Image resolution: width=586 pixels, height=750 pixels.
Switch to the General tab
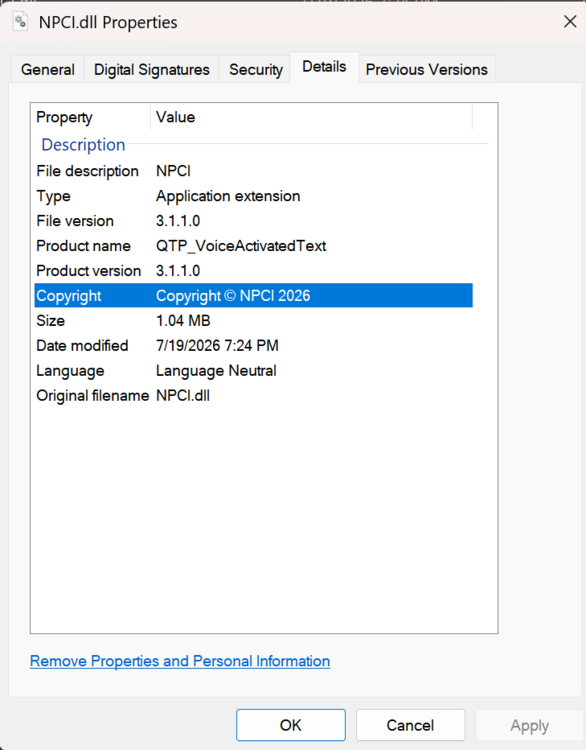pos(48,70)
